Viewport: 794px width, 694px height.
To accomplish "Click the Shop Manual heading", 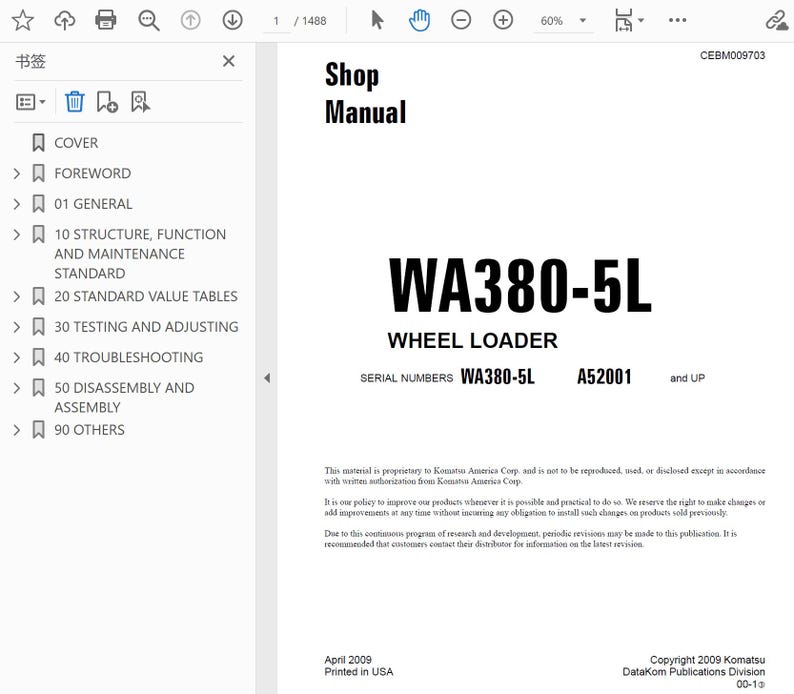I will pos(366,93).
